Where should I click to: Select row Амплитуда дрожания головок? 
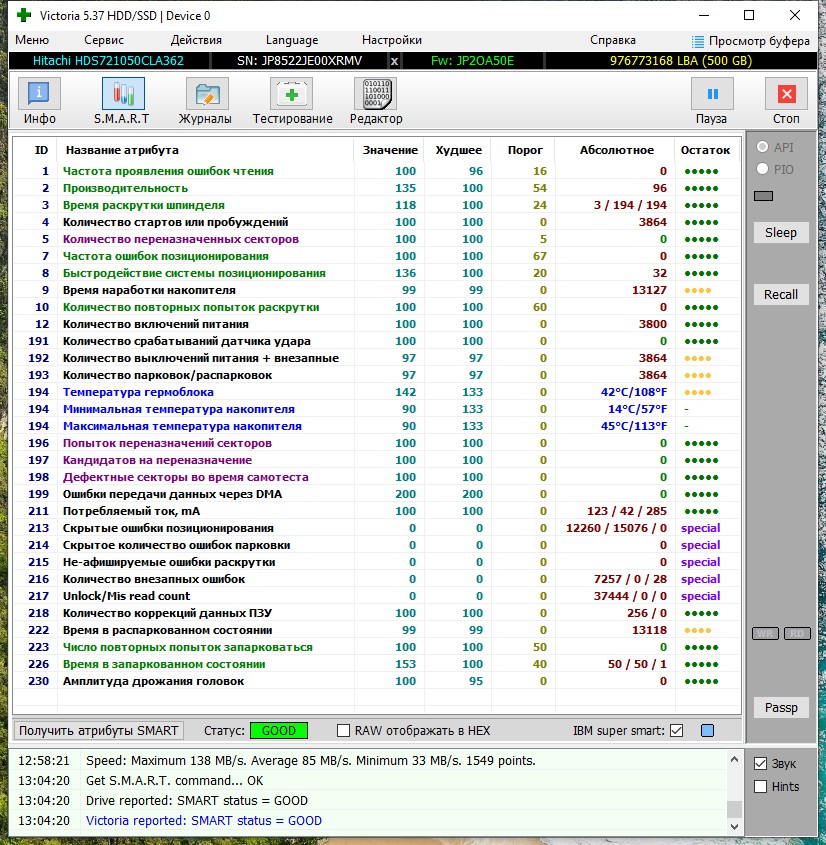[x=377, y=681]
